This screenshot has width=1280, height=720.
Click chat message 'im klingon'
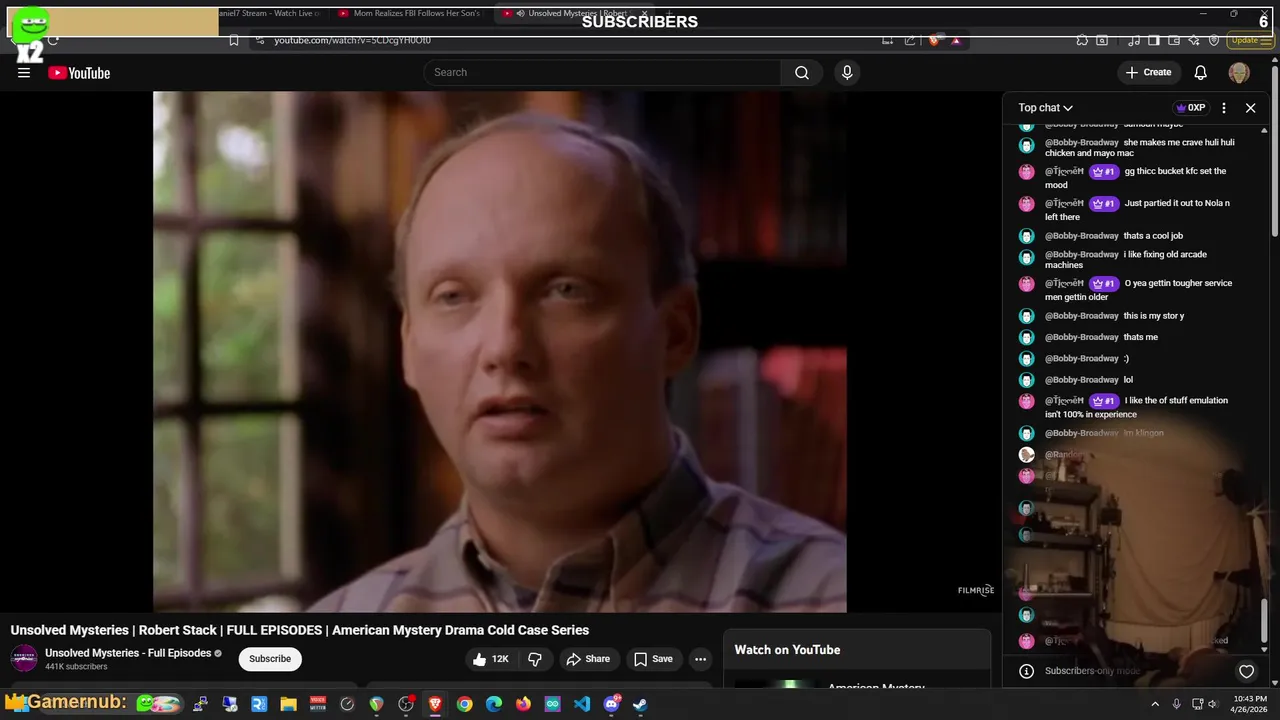1144,433
